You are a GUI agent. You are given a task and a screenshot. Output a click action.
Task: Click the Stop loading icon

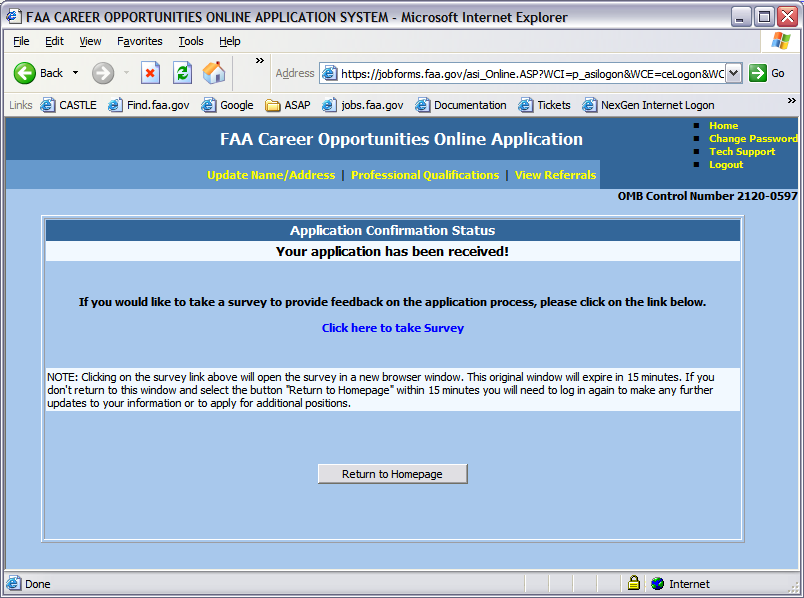click(x=150, y=73)
